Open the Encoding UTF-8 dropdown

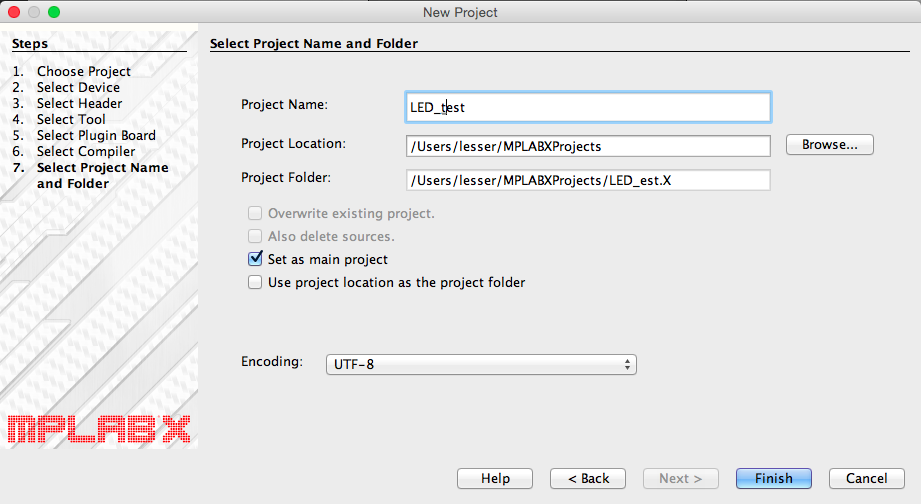coord(481,364)
